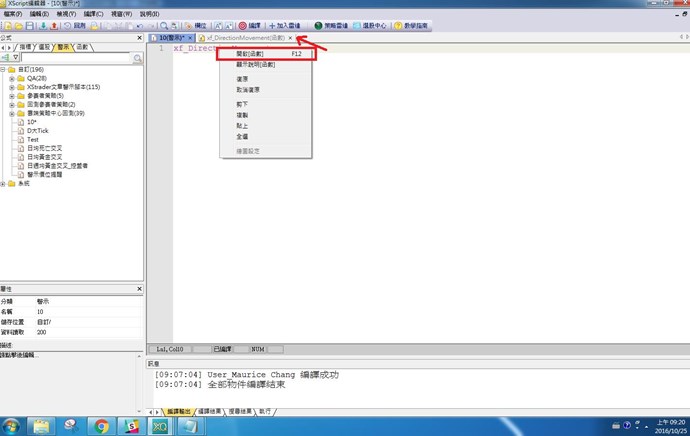Open the 視窗(W) menu
The height and width of the screenshot is (436, 690).
[121, 14]
